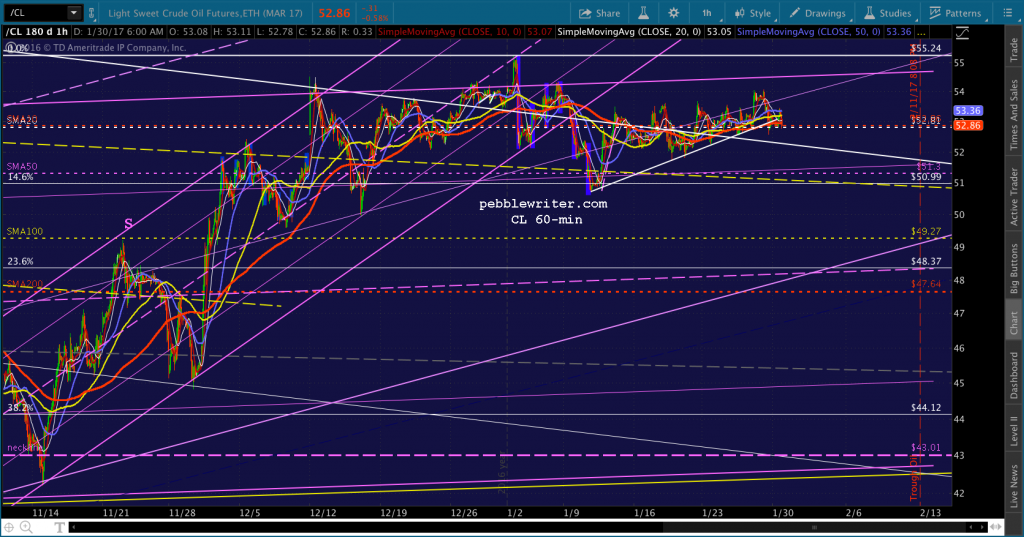Viewport: 1024px width, 537px height.
Task: Click the $44.12 level label
Action: point(926,408)
